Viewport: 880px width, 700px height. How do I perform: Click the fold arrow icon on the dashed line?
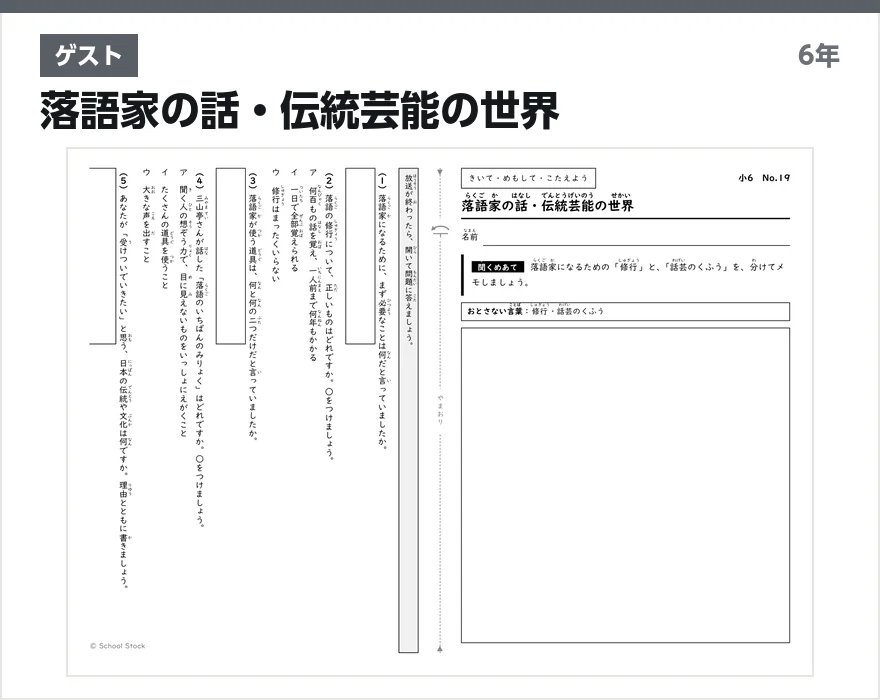[x=440, y=230]
